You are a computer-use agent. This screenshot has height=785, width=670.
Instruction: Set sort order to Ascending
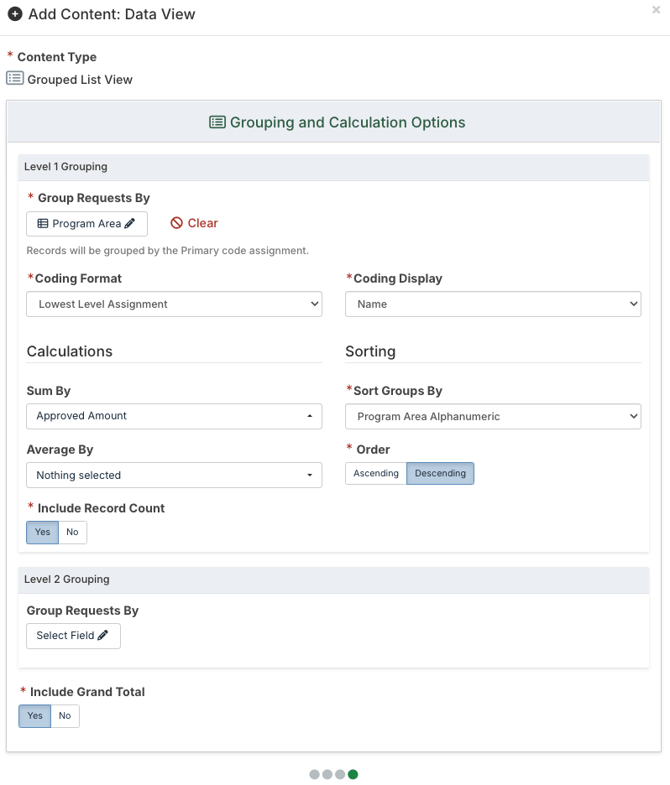click(x=376, y=474)
